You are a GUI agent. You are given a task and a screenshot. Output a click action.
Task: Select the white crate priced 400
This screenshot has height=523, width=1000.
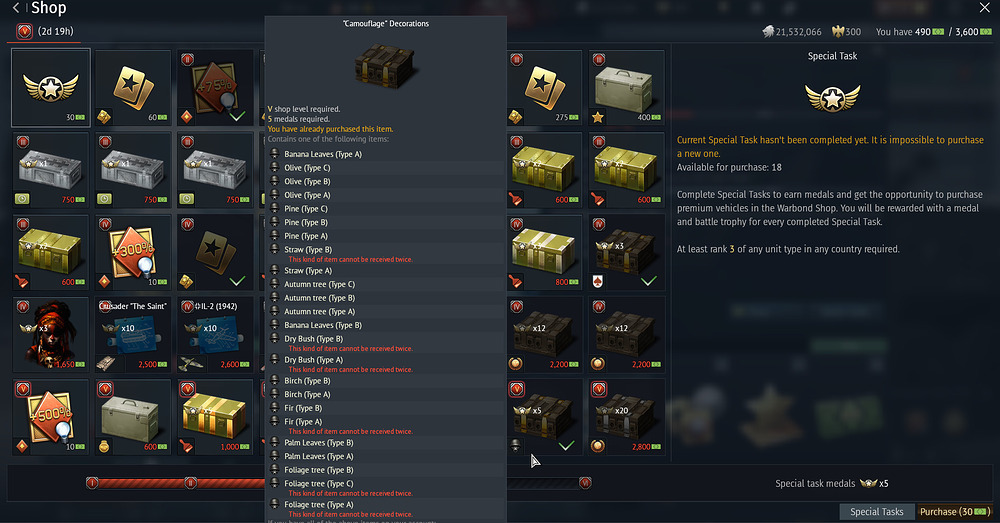click(626, 87)
